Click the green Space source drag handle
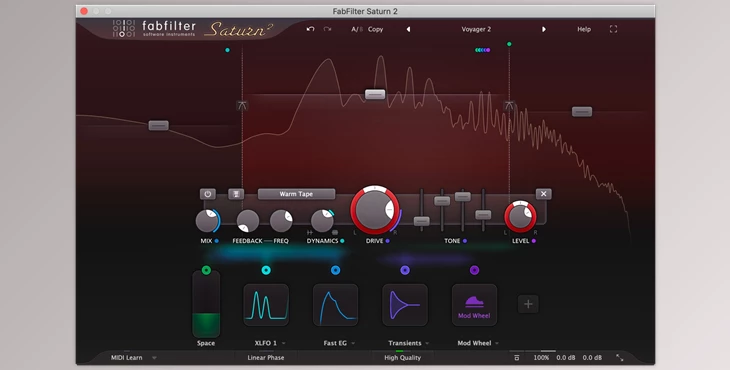 [x=206, y=270]
